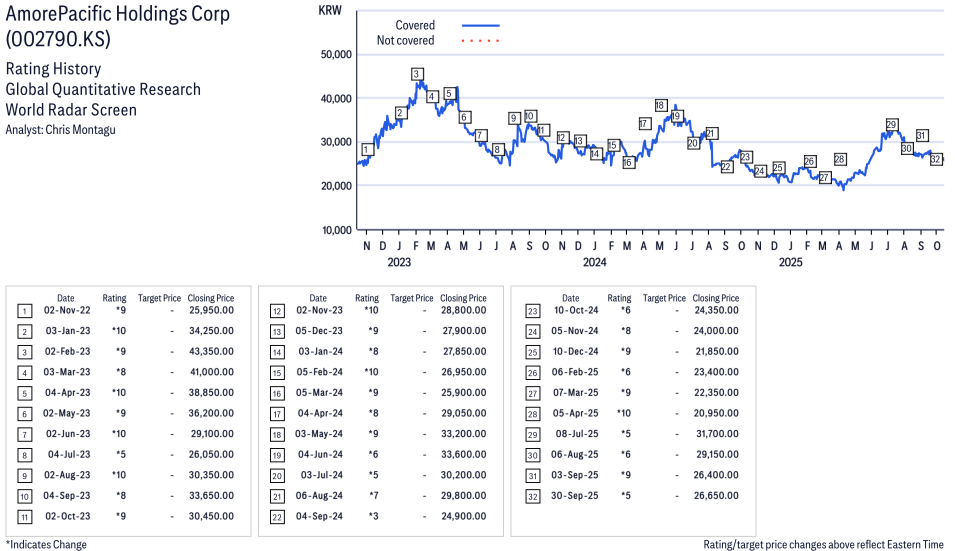
Task: Click the *Indicates Change footnote
Action: pyautogui.click(x=46, y=544)
